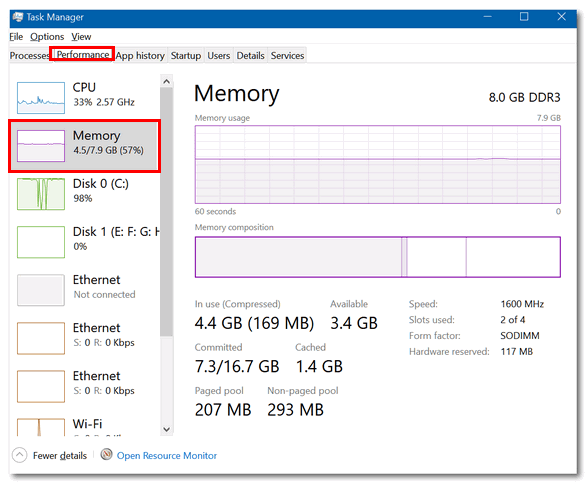Select the Not connected Ethernet thumbnail
This screenshot has height=484, width=587.
pyautogui.click(x=41, y=290)
